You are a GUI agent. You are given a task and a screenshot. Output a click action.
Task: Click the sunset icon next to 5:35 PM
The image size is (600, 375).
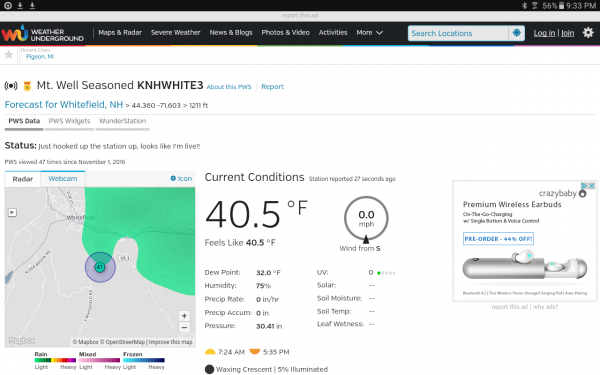pyautogui.click(x=254, y=352)
